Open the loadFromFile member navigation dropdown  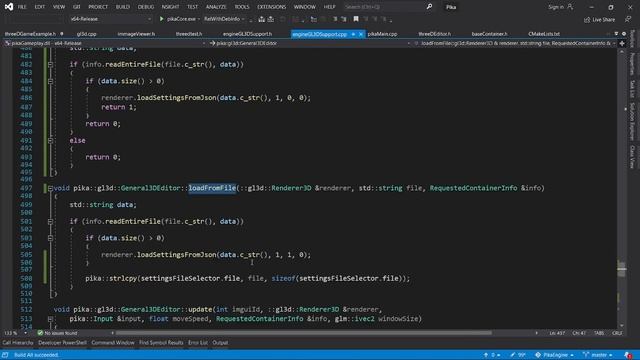pyautogui.click(x=516, y=43)
